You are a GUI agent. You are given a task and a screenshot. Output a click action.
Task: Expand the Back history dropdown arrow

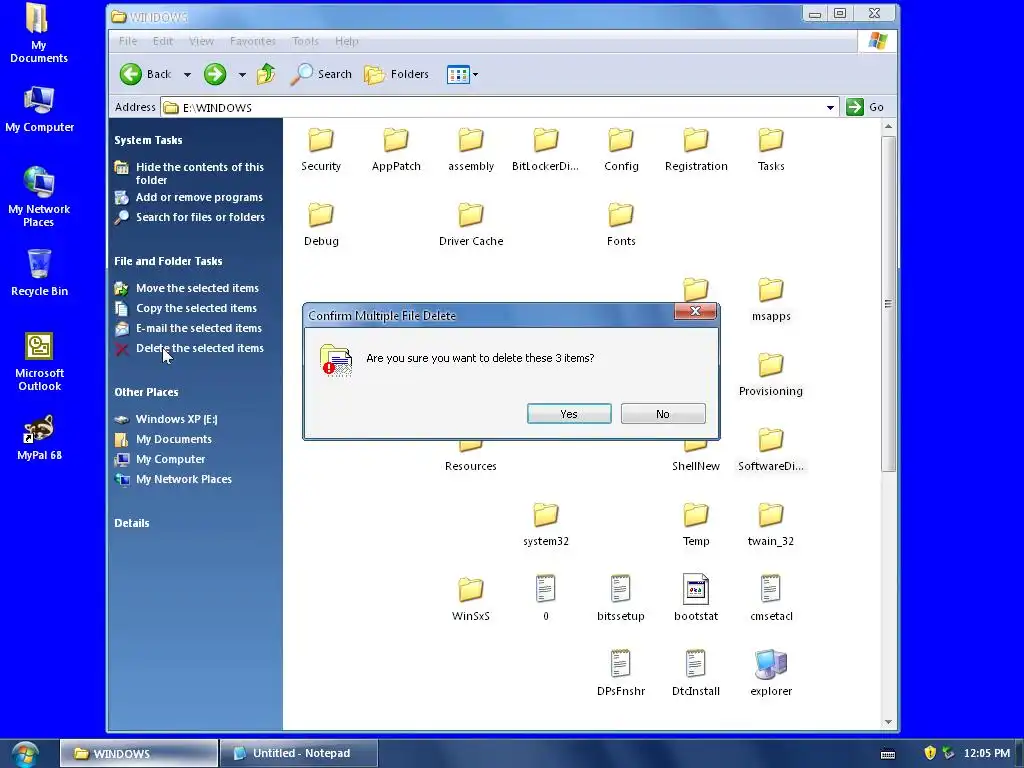tap(187, 75)
